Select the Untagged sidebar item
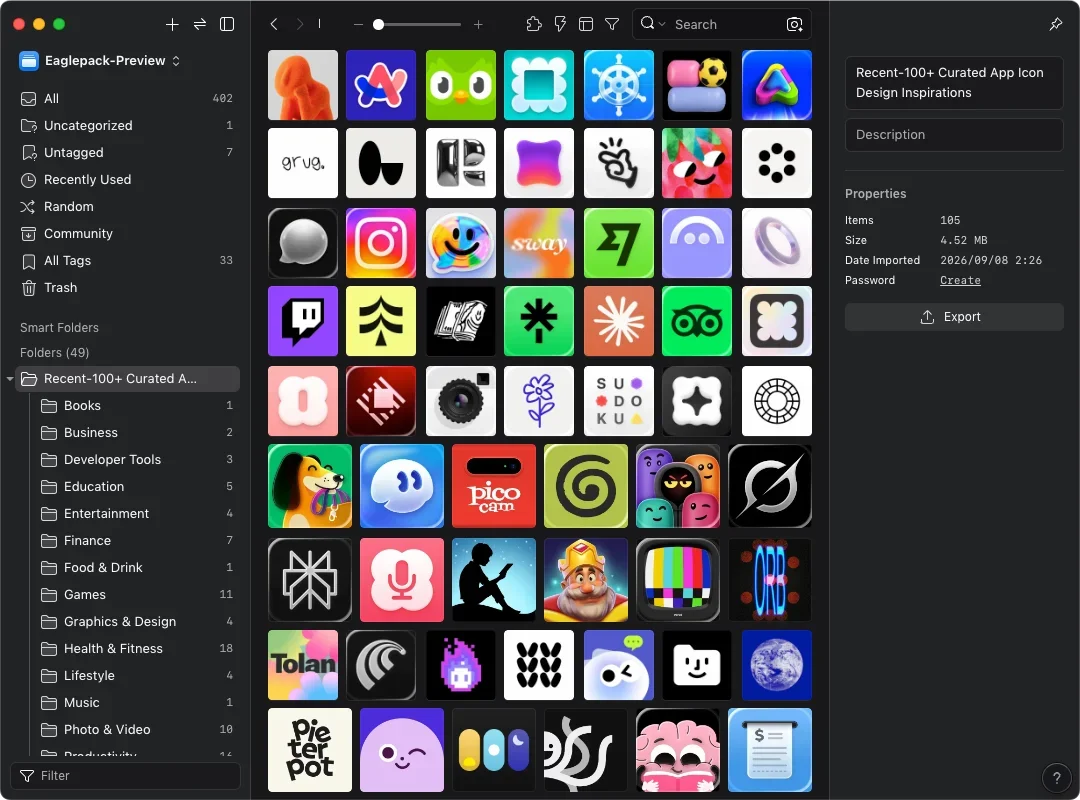Viewport: 1080px width, 800px height. click(127, 152)
